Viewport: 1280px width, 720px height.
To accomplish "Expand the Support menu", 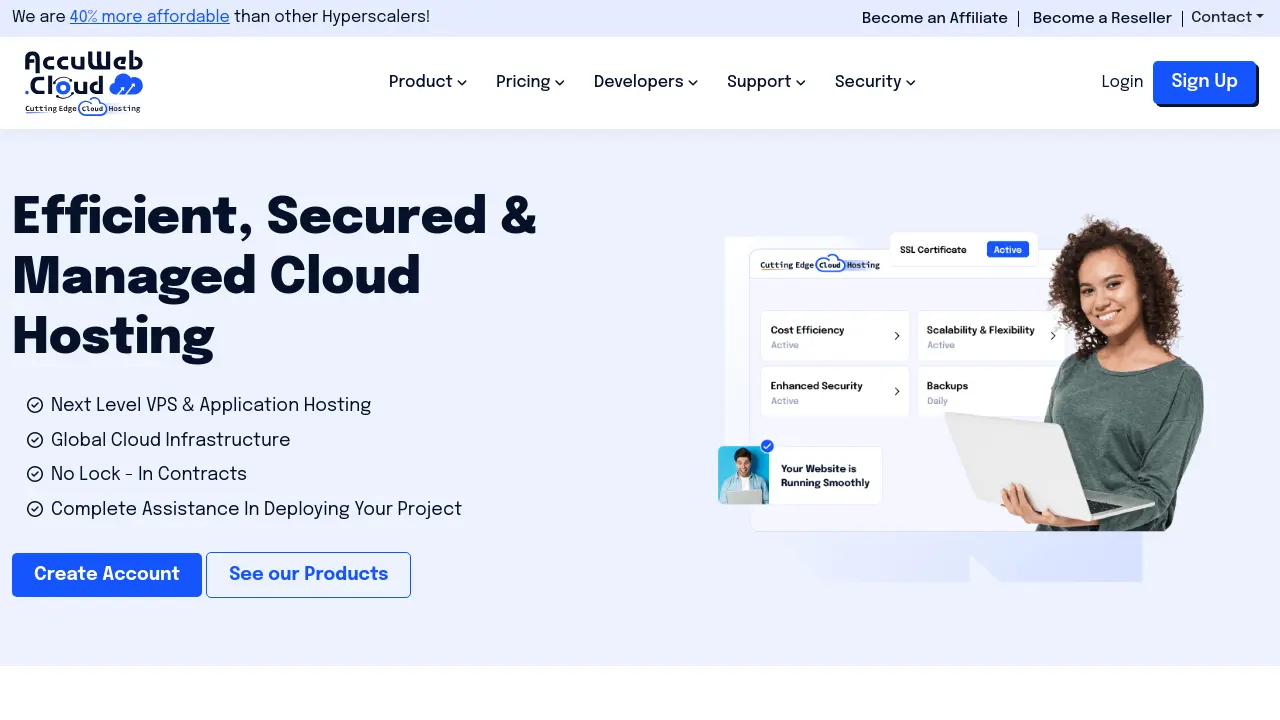I will [x=766, y=82].
